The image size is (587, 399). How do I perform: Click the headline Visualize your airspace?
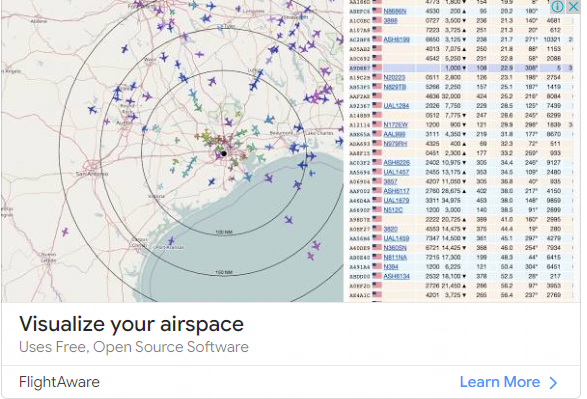pos(131,324)
